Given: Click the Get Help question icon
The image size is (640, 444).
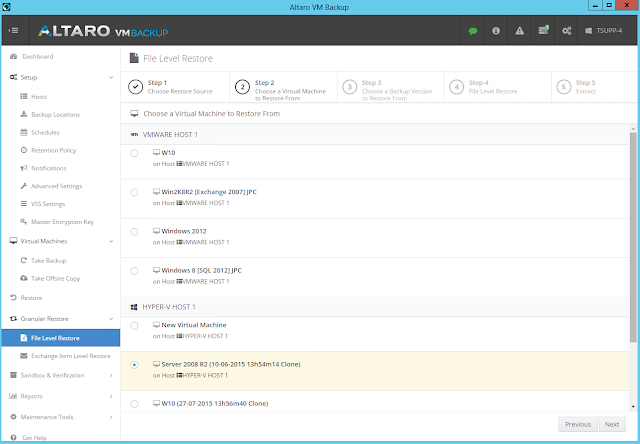Looking at the screenshot, I should [13, 437].
